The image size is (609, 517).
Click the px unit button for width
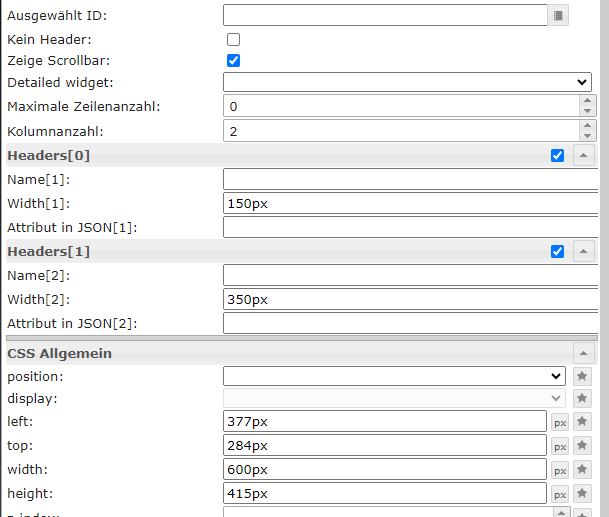coord(560,470)
